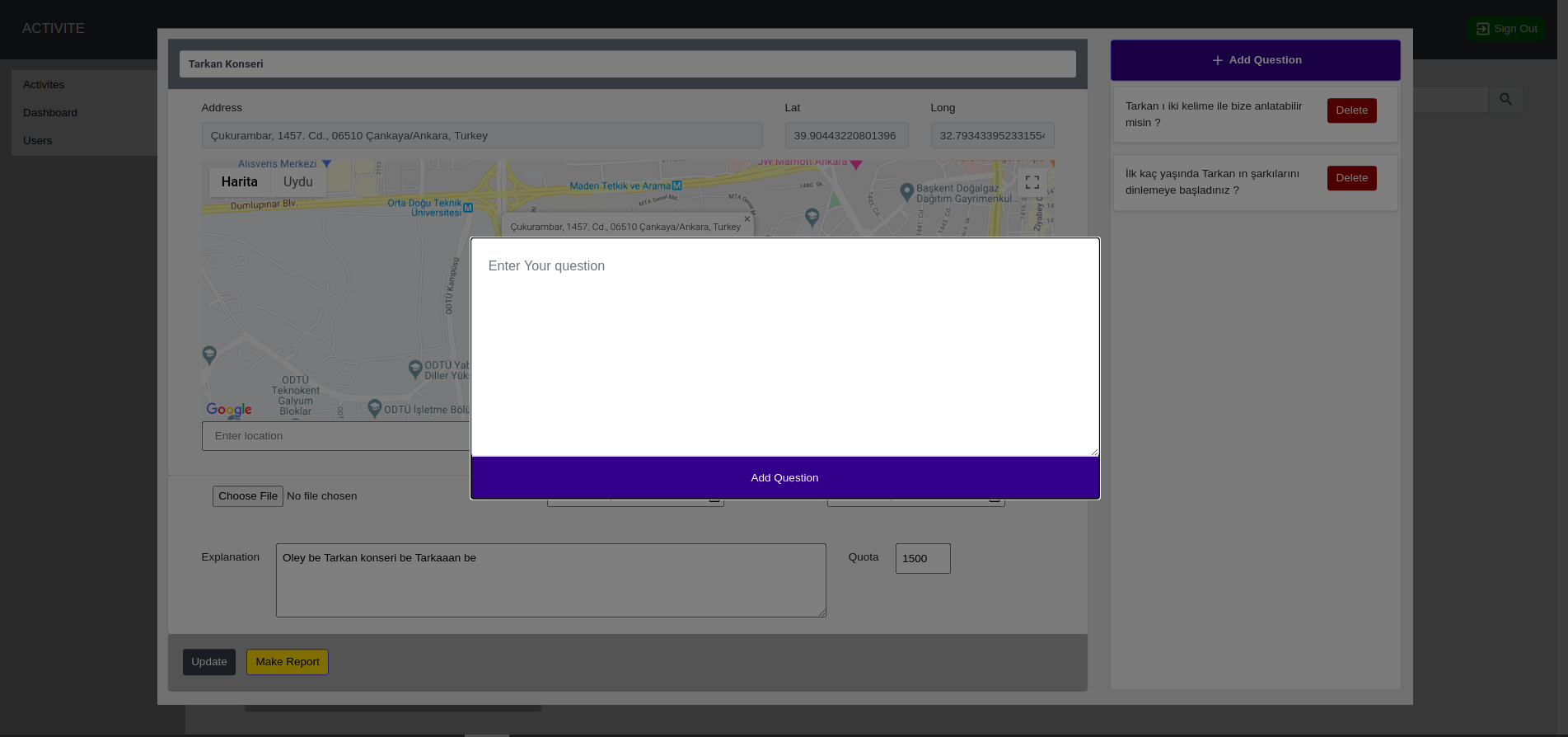Click the 'Tarkan ı iki kelime ile bize anlatabilir misin ?' text

tap(1214, 115)
